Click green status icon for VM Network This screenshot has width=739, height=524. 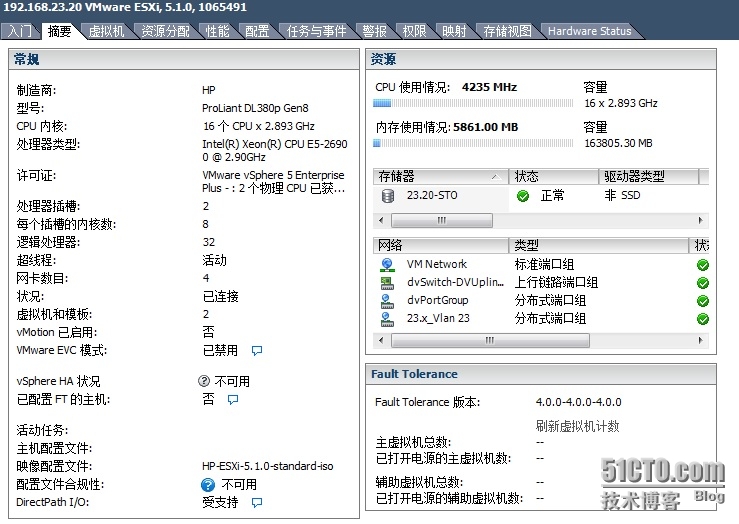click(703, 265)
